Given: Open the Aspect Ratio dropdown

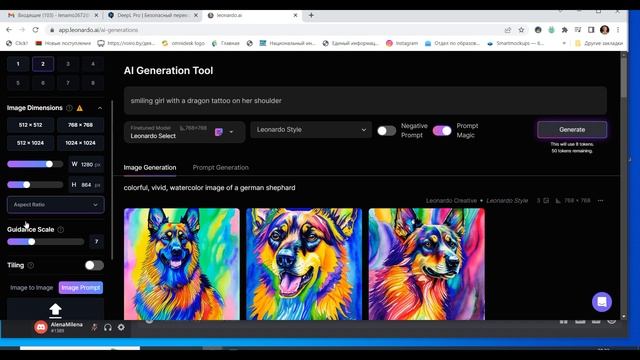Looking at the screenshot, I should (56, 204).
